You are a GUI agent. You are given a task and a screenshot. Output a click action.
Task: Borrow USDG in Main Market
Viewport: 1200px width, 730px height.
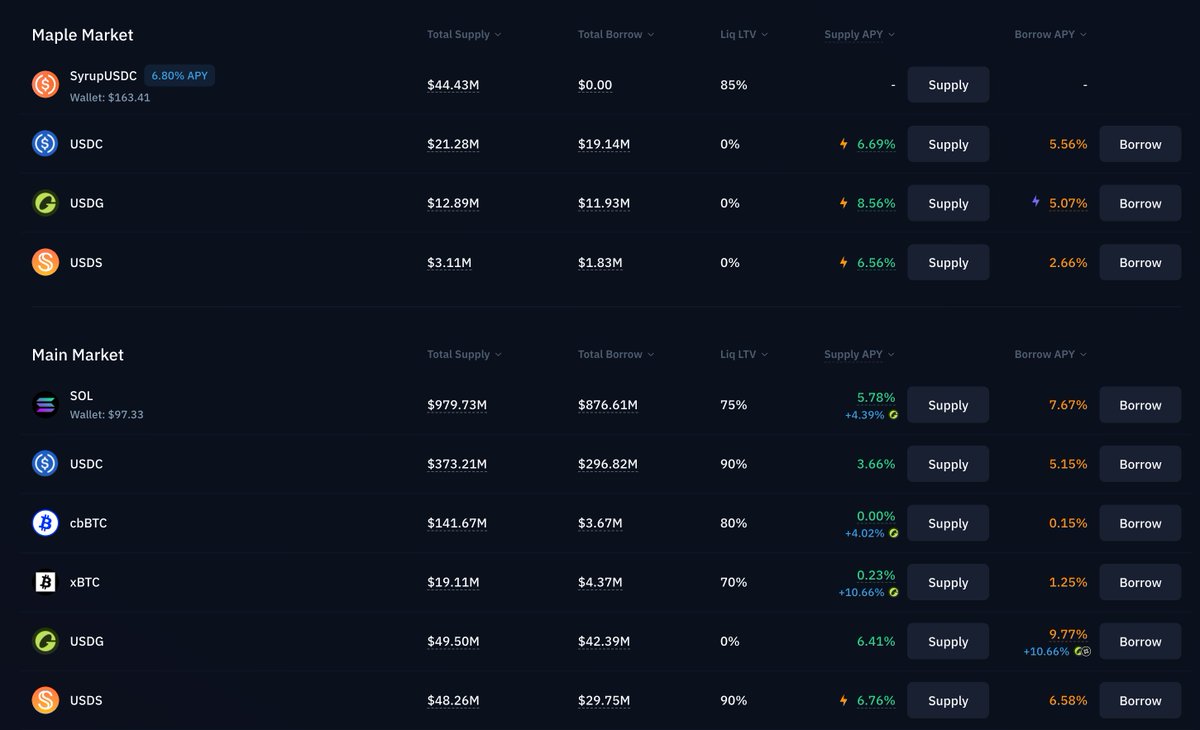pos(1140,641)
